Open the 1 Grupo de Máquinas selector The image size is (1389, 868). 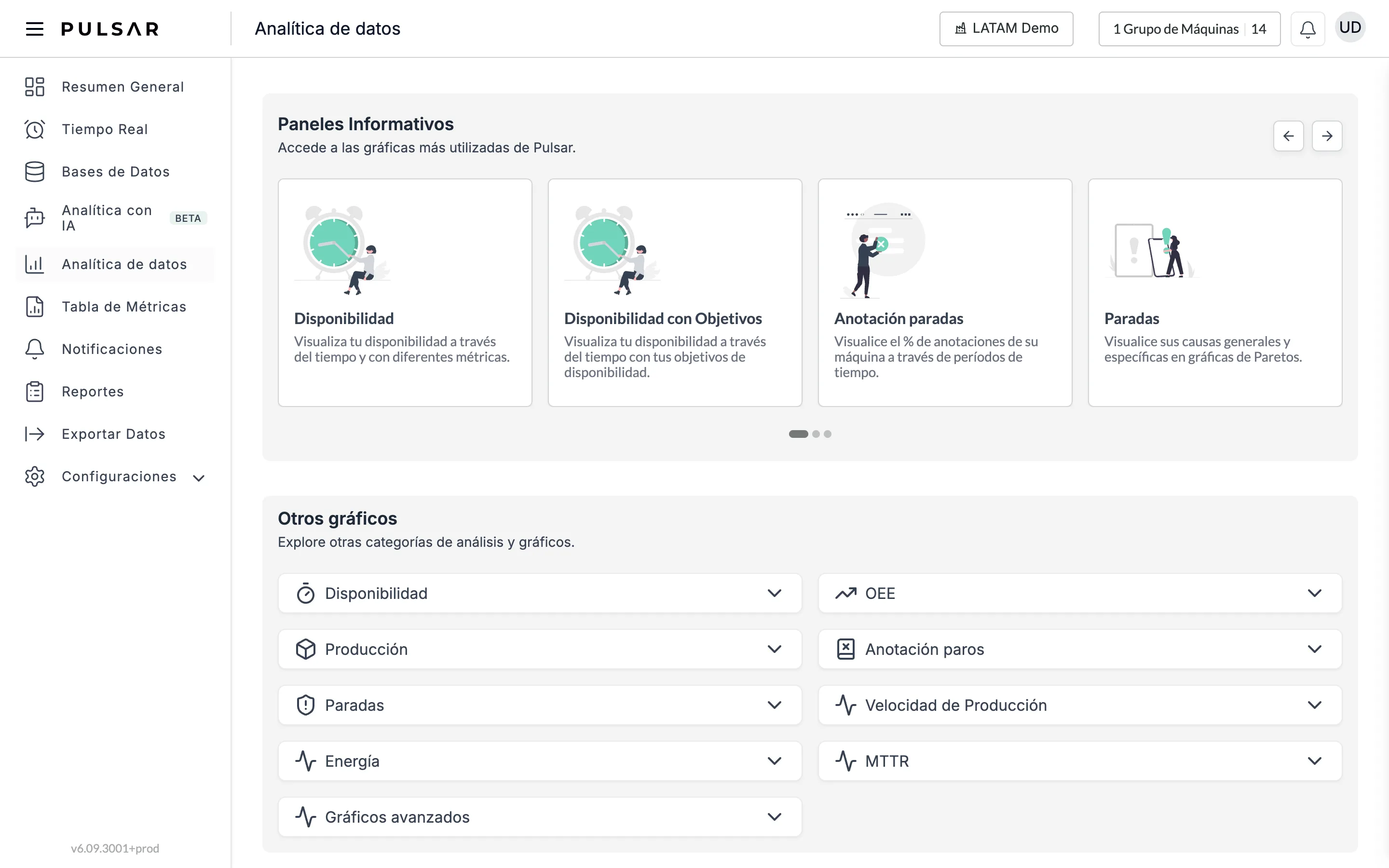click(1189, 29)
